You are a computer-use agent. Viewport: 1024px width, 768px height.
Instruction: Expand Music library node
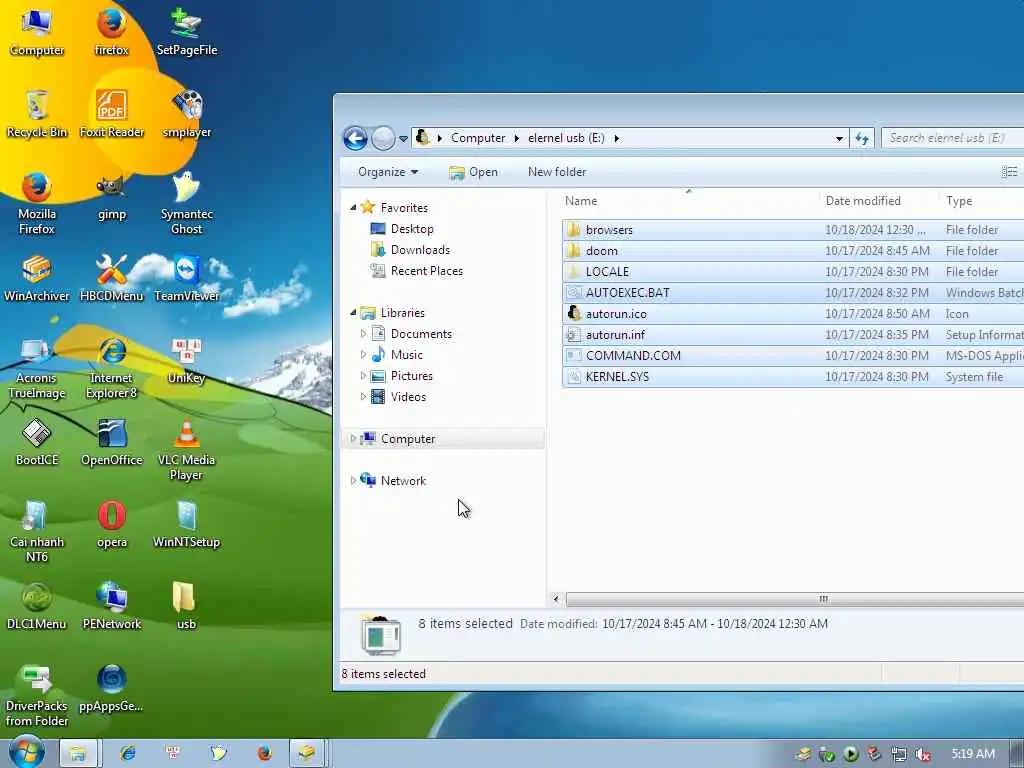pyautogui.click(x=363, y=355)
